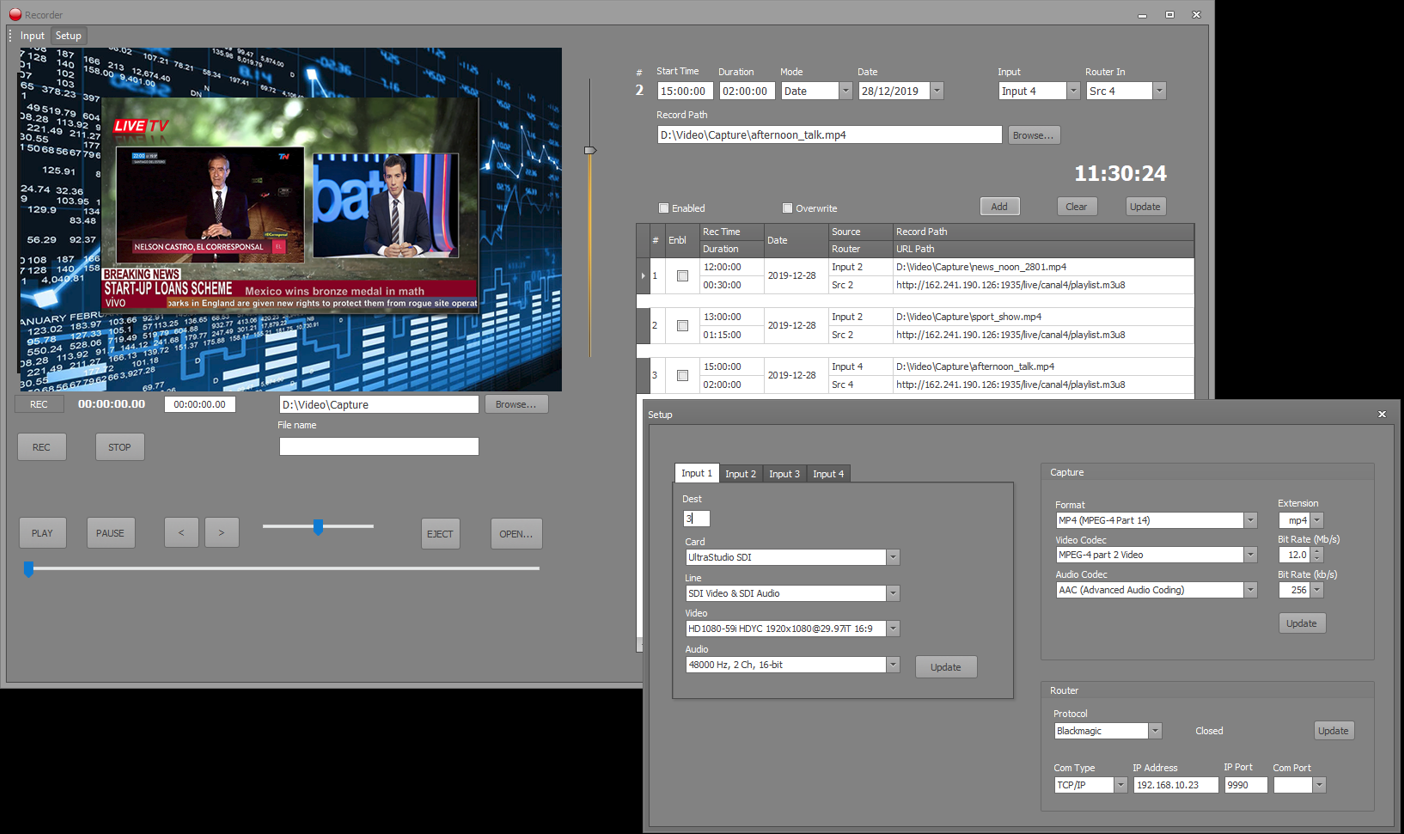The height and width of the screenshot is (834, 1404).
Task: Toggle the Enabled checkbox
Action: point(664,208)
